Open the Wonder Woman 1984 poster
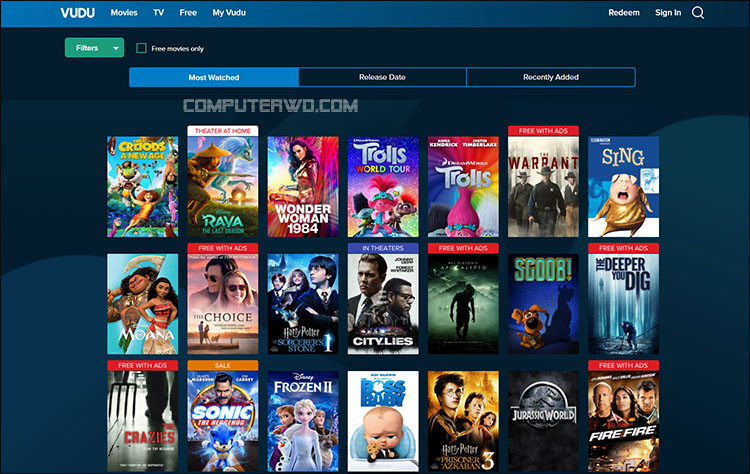The image size is (750, 474). (x=303, y=187)
